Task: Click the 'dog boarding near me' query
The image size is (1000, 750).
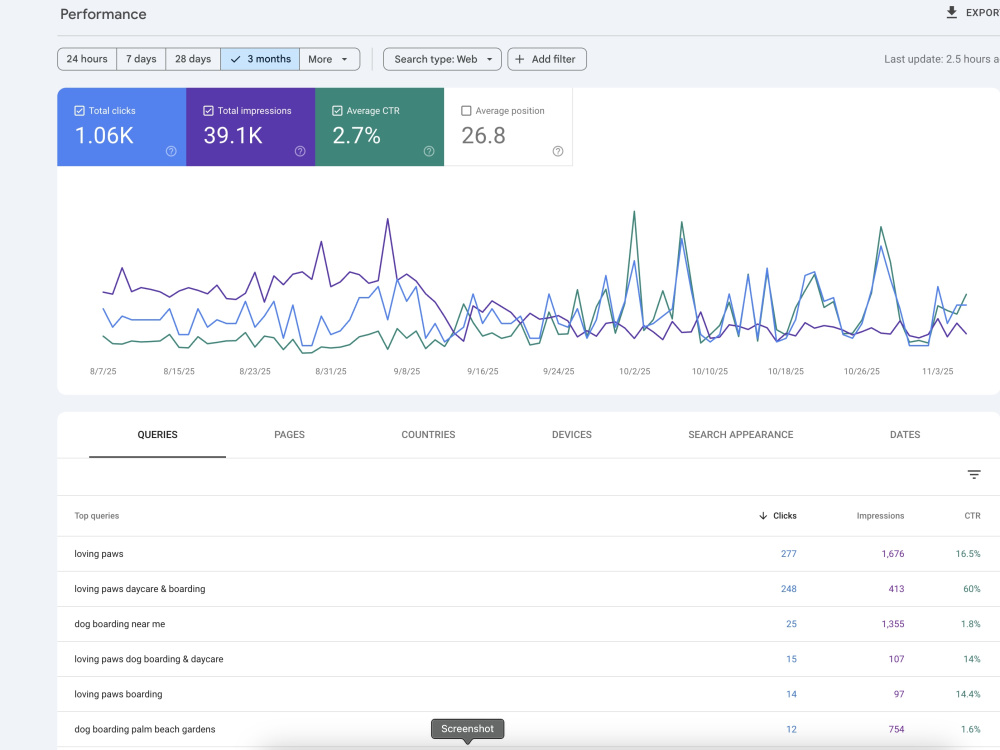Action: coord(120,624)
